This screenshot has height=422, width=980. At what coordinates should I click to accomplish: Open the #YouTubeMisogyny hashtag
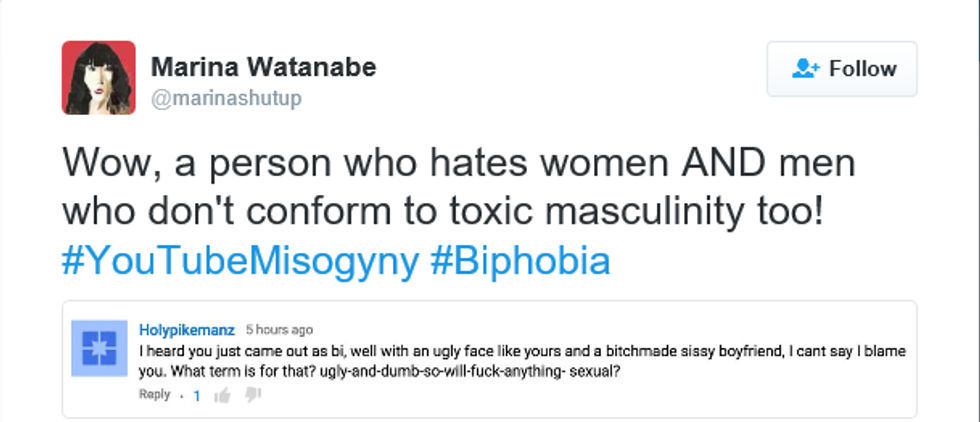[x=241, y=261]
